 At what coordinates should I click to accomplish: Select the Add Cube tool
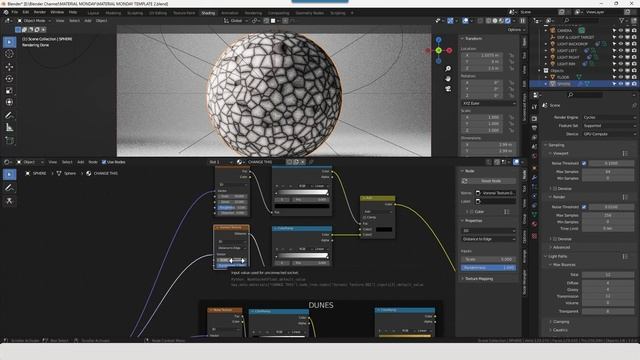pos(9,141)
